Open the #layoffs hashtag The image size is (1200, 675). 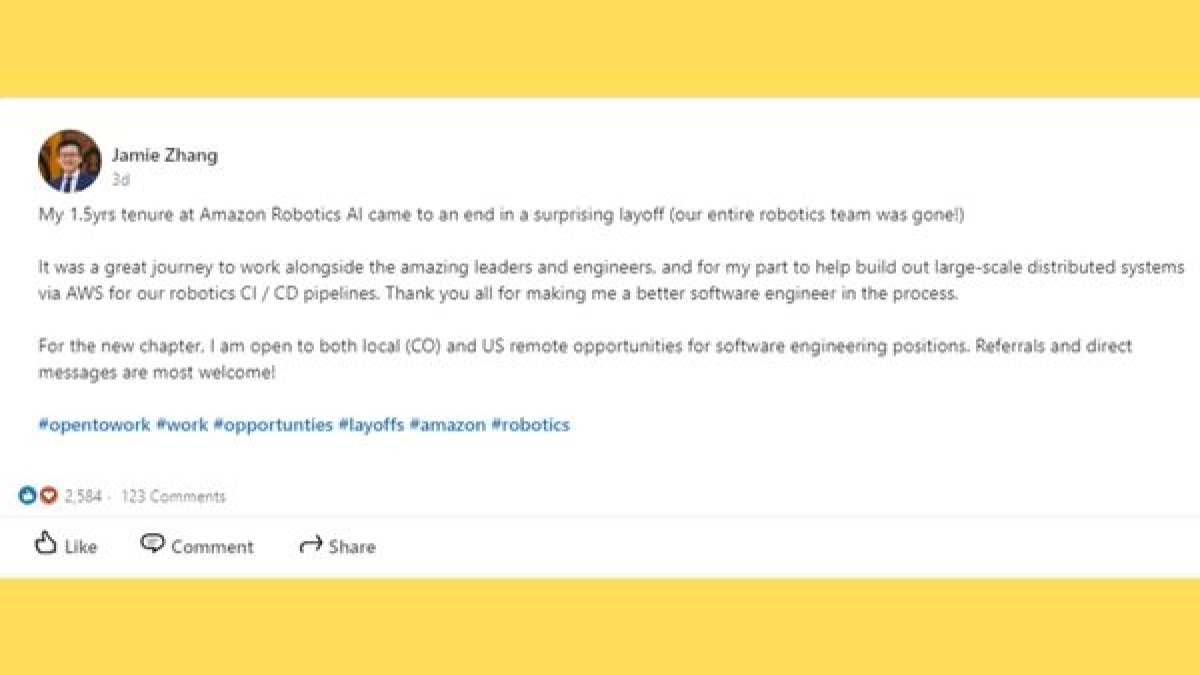(x=371, y=425)
